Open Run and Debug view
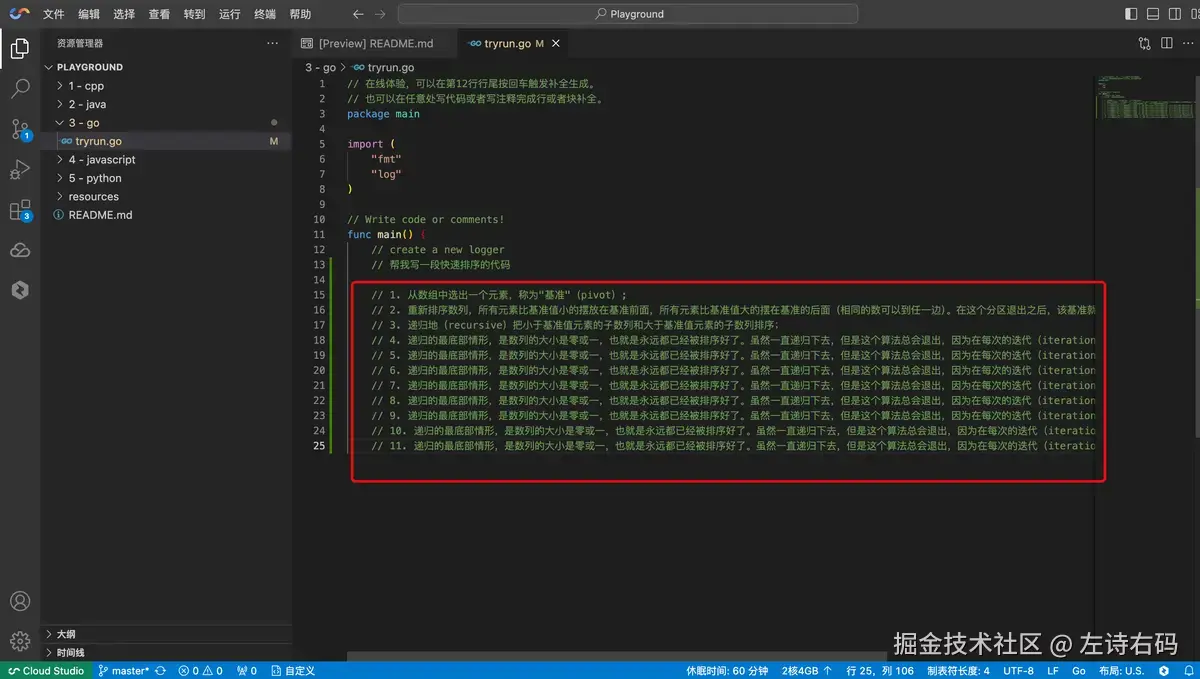Viewport: 1200px width, 679px height. click(20, 169)
